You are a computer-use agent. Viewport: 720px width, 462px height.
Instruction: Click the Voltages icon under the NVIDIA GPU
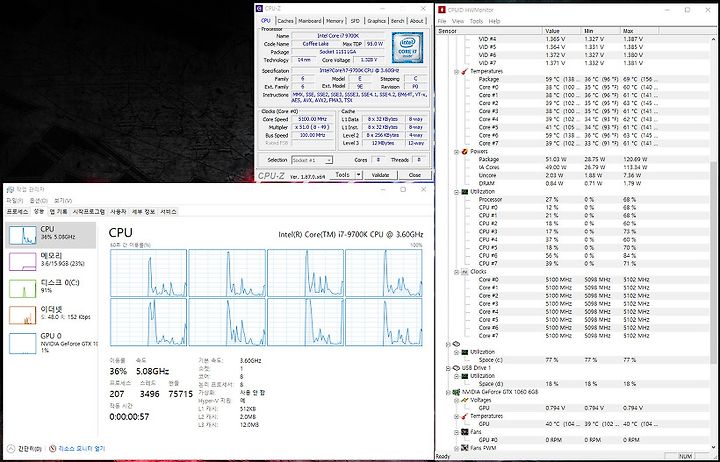464,400
